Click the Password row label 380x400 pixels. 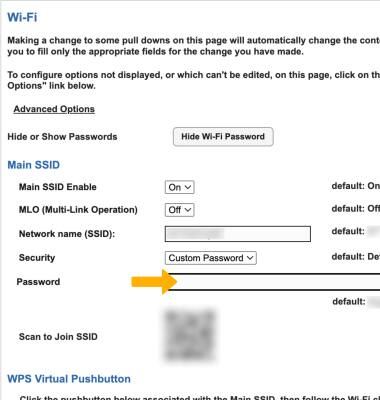38,282
